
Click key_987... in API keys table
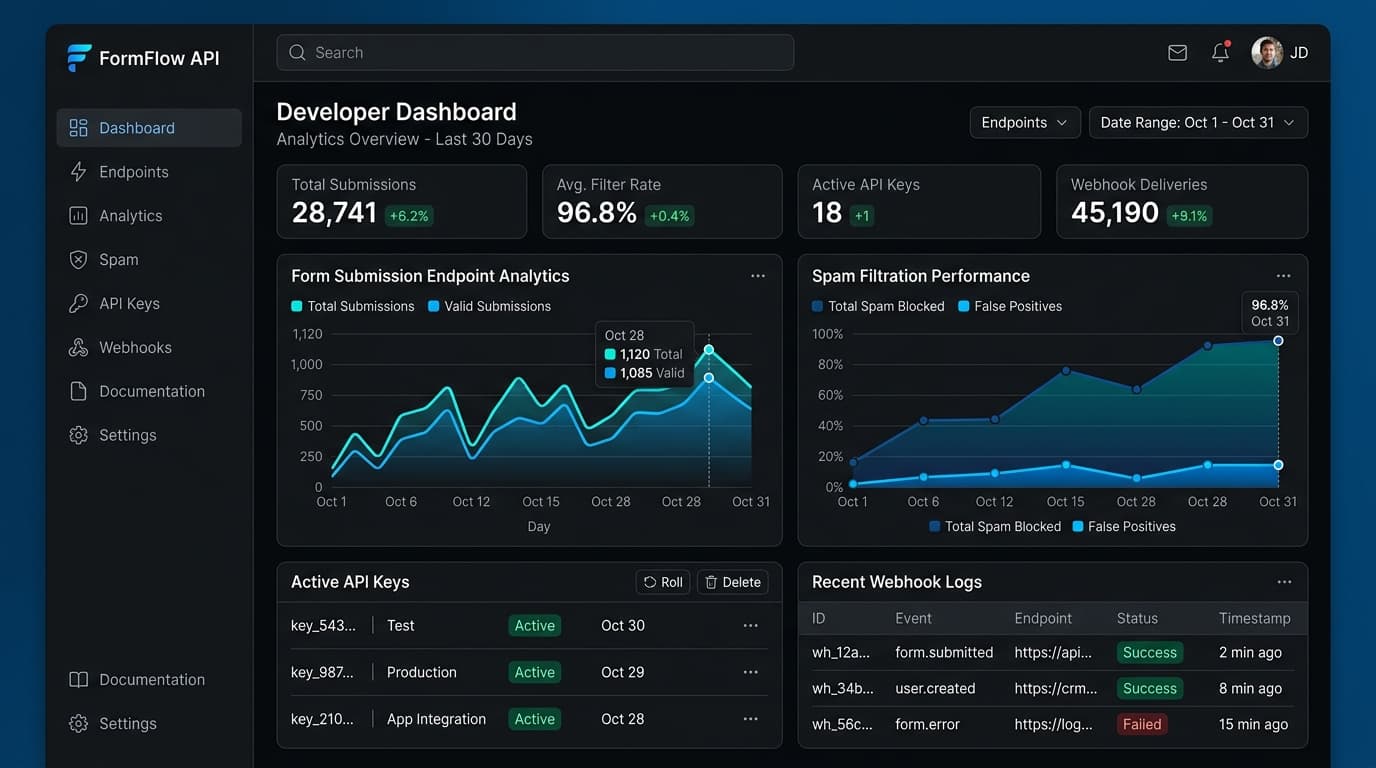point(322,673)
